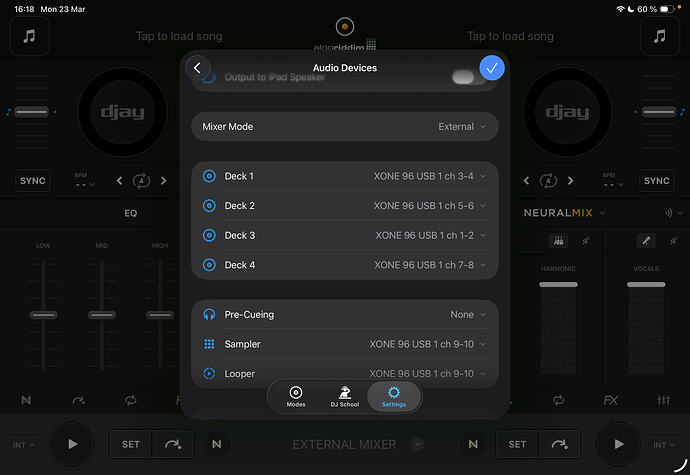Click the Looper icon
This screenshot has height=475, width=690.
point(209,374)
